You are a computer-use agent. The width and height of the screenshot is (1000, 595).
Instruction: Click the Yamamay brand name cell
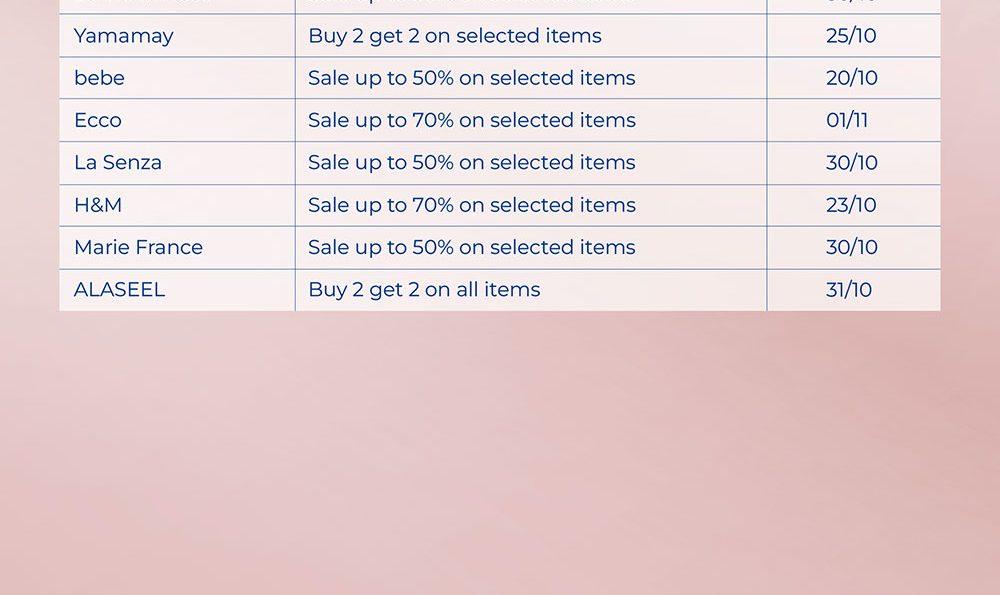pos(124,36)
